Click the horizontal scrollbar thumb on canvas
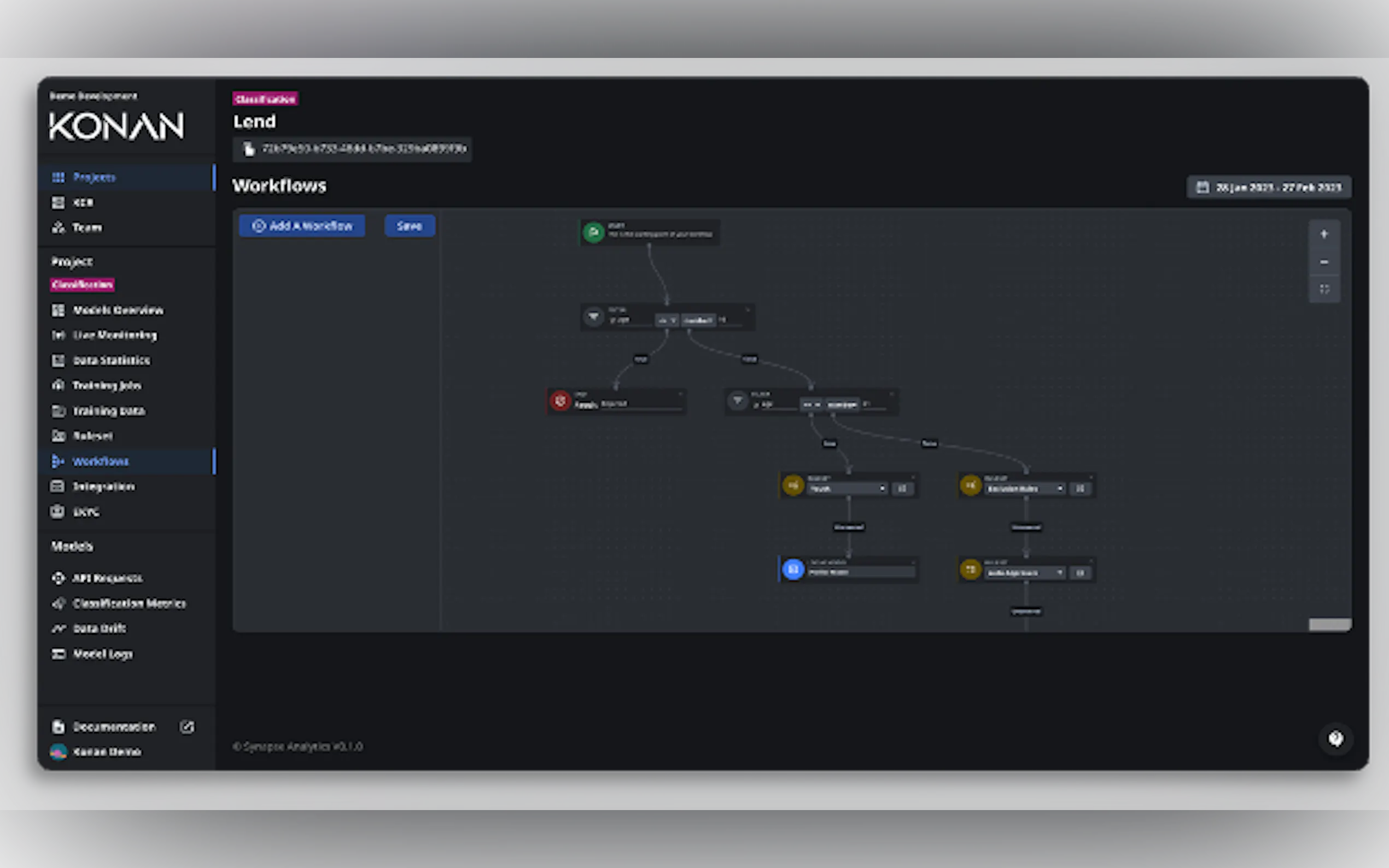Image resolution: width=1389 pixels, height=868 pixels. point(1329,625)
